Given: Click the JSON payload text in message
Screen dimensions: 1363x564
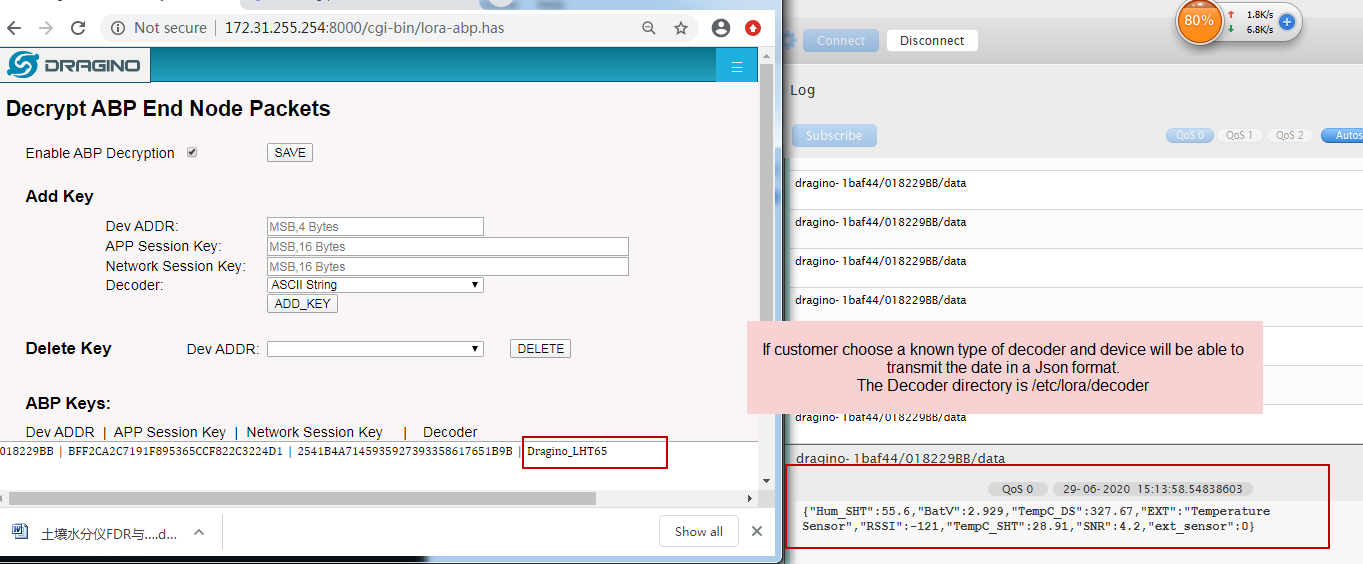Looking at the screenshot, I should point(1036,519).
